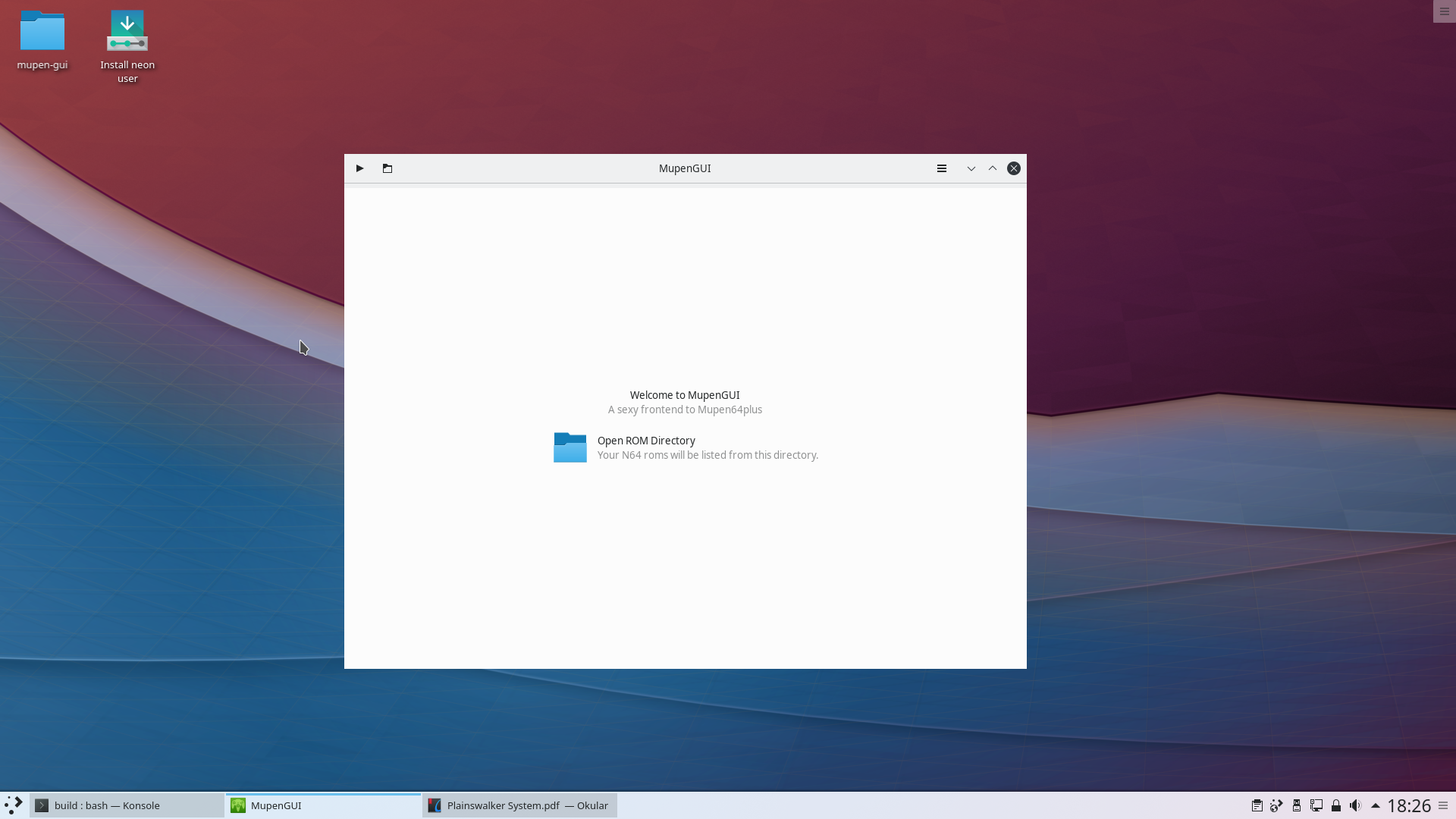Open the network connections tray icon
Screen dimensions: 1456x819
(x=1316, y=805)
